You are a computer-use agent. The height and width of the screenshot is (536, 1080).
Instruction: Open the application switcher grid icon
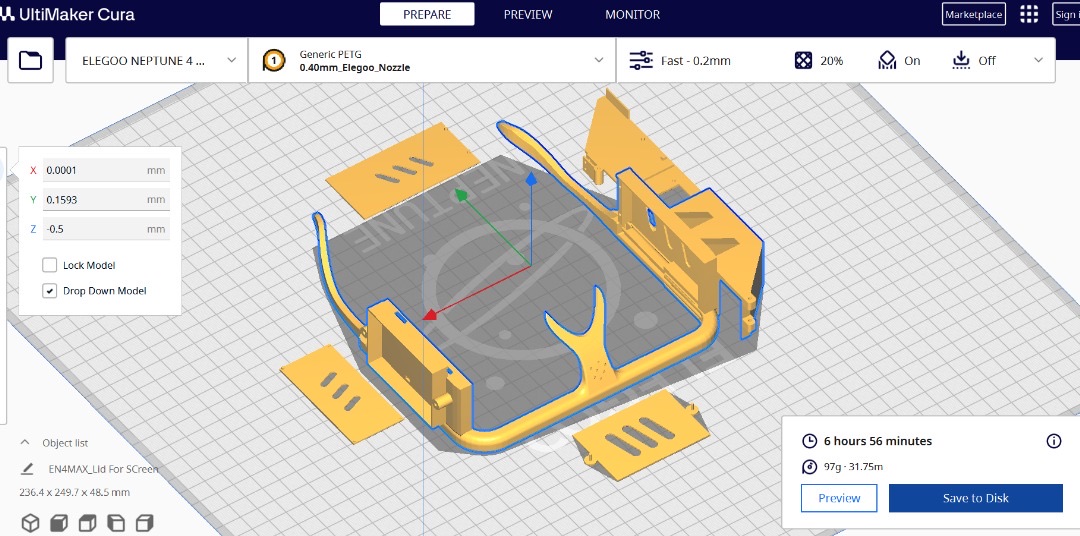[x=1029, y=14]
